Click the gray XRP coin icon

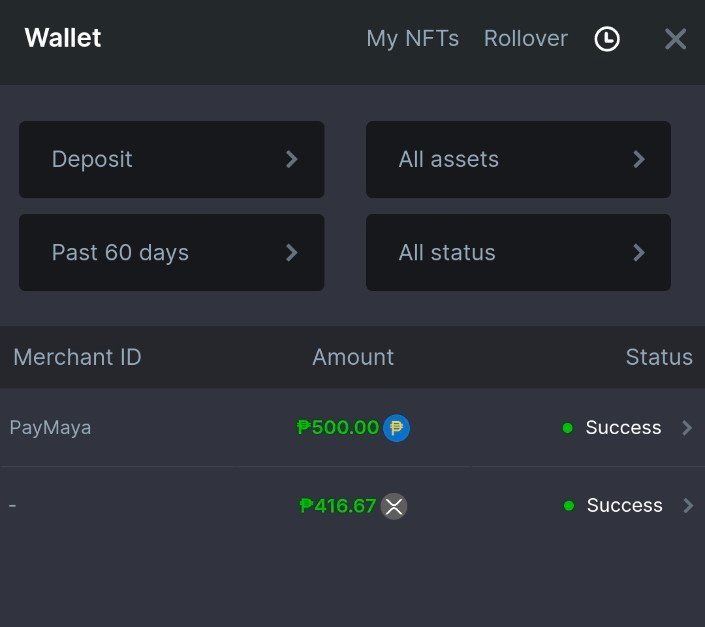[x=394, y=506]
